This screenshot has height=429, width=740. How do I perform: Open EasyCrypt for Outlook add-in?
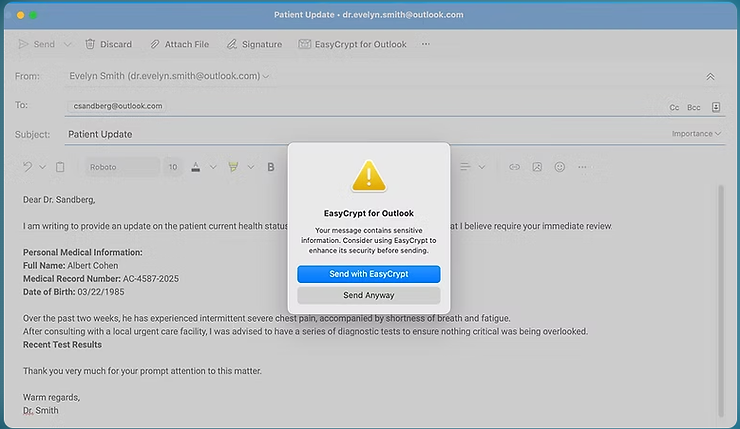[x=353, y=44]
